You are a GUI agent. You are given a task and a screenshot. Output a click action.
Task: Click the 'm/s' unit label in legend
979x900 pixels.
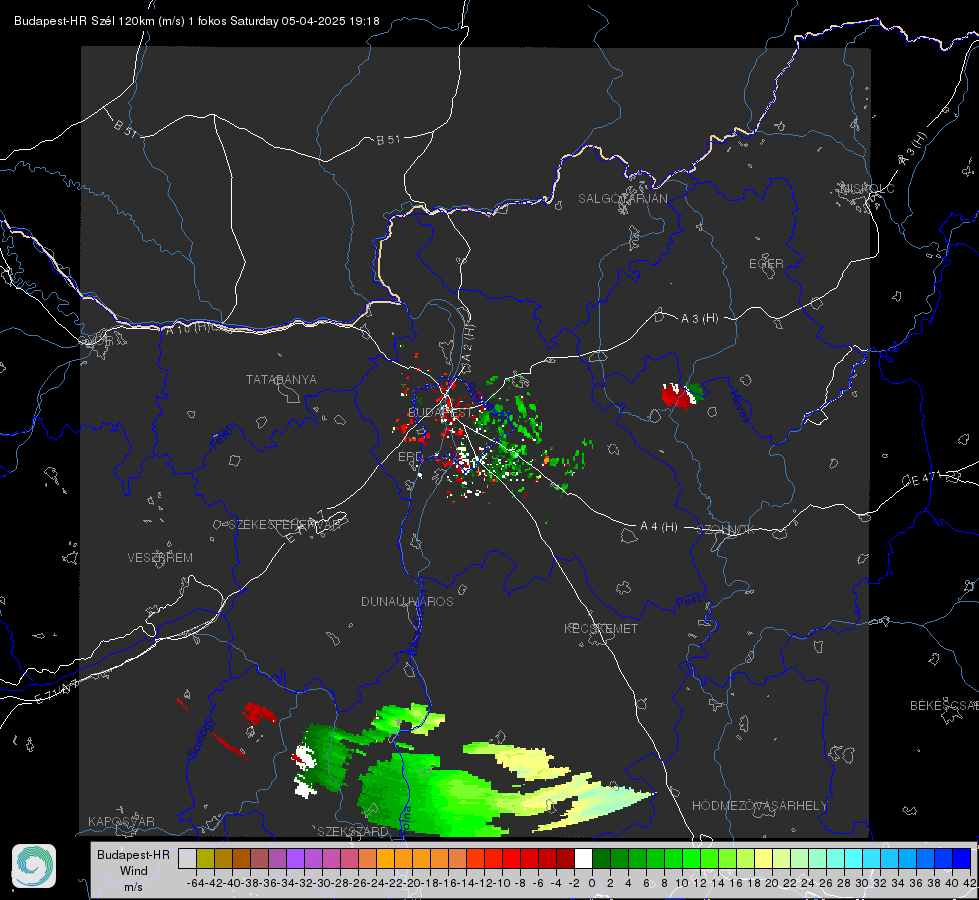(133, 887)
